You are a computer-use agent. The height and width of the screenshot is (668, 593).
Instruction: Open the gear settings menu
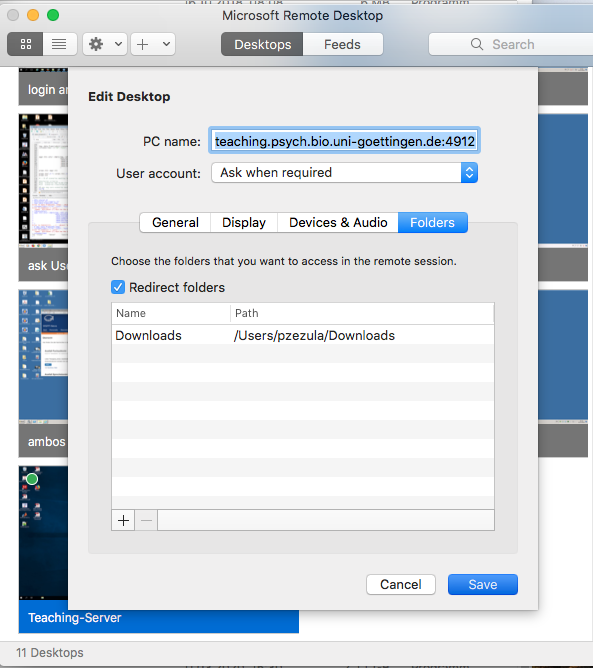pos(96,44)
